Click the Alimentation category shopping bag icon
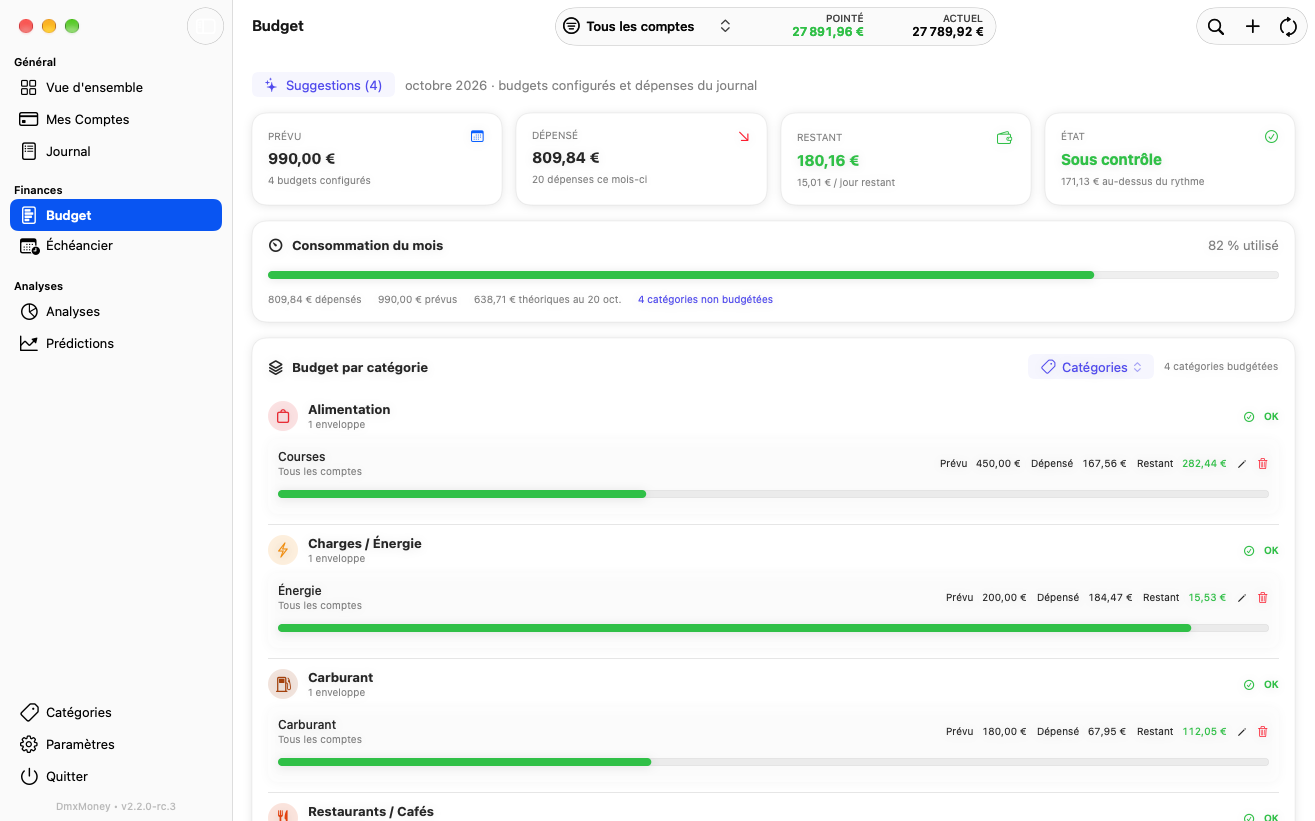This screenshot has width=1315, height=821. coord(283,416)
